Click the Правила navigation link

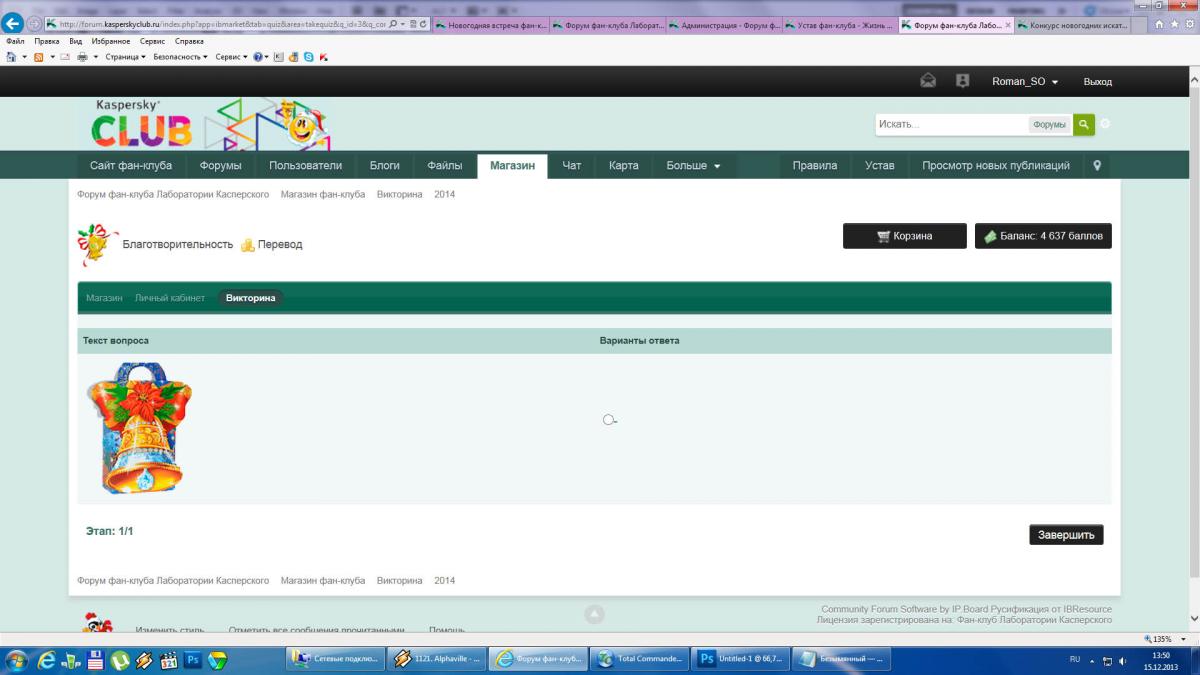[815, 166]
